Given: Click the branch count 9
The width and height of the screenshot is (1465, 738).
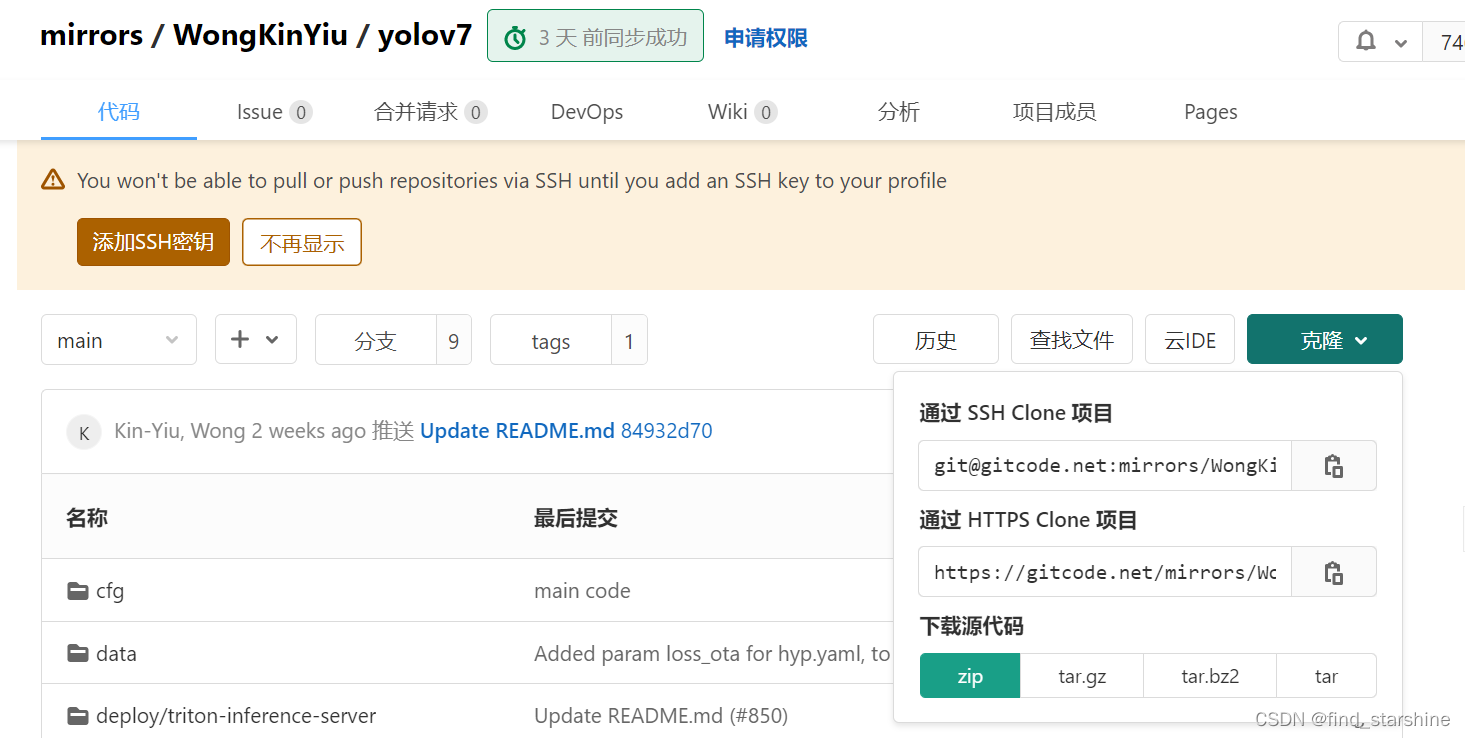Looking at the screenshot, I should pyautogui.click(x=454, y=340).
